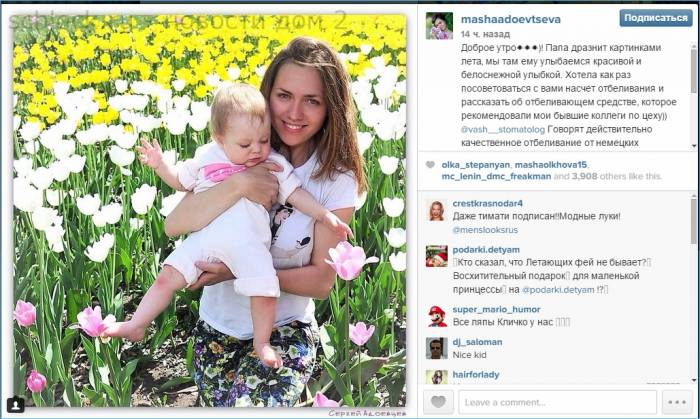Click the heart like button beside comment box
Screen dimensions: 700x419
438,402
